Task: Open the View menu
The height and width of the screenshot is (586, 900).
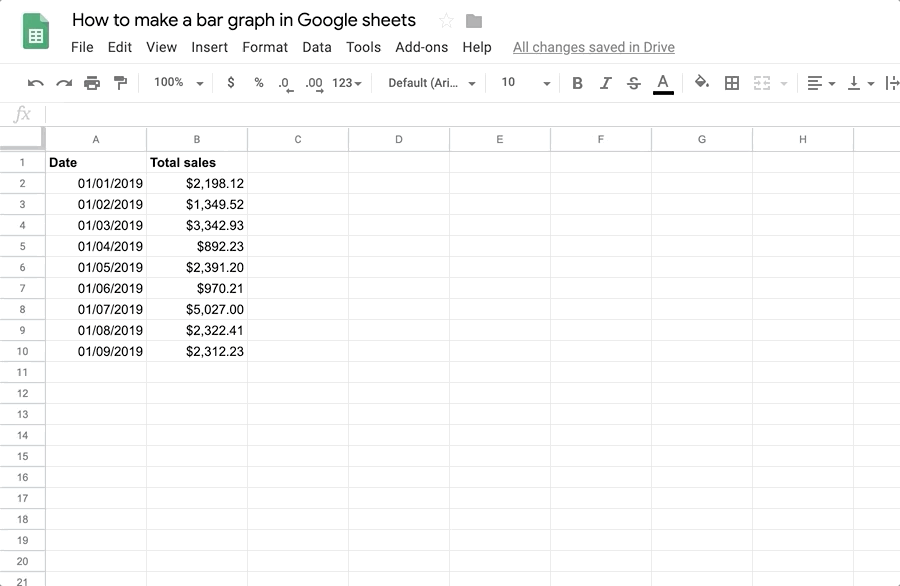Action: [x=161, y=47]
